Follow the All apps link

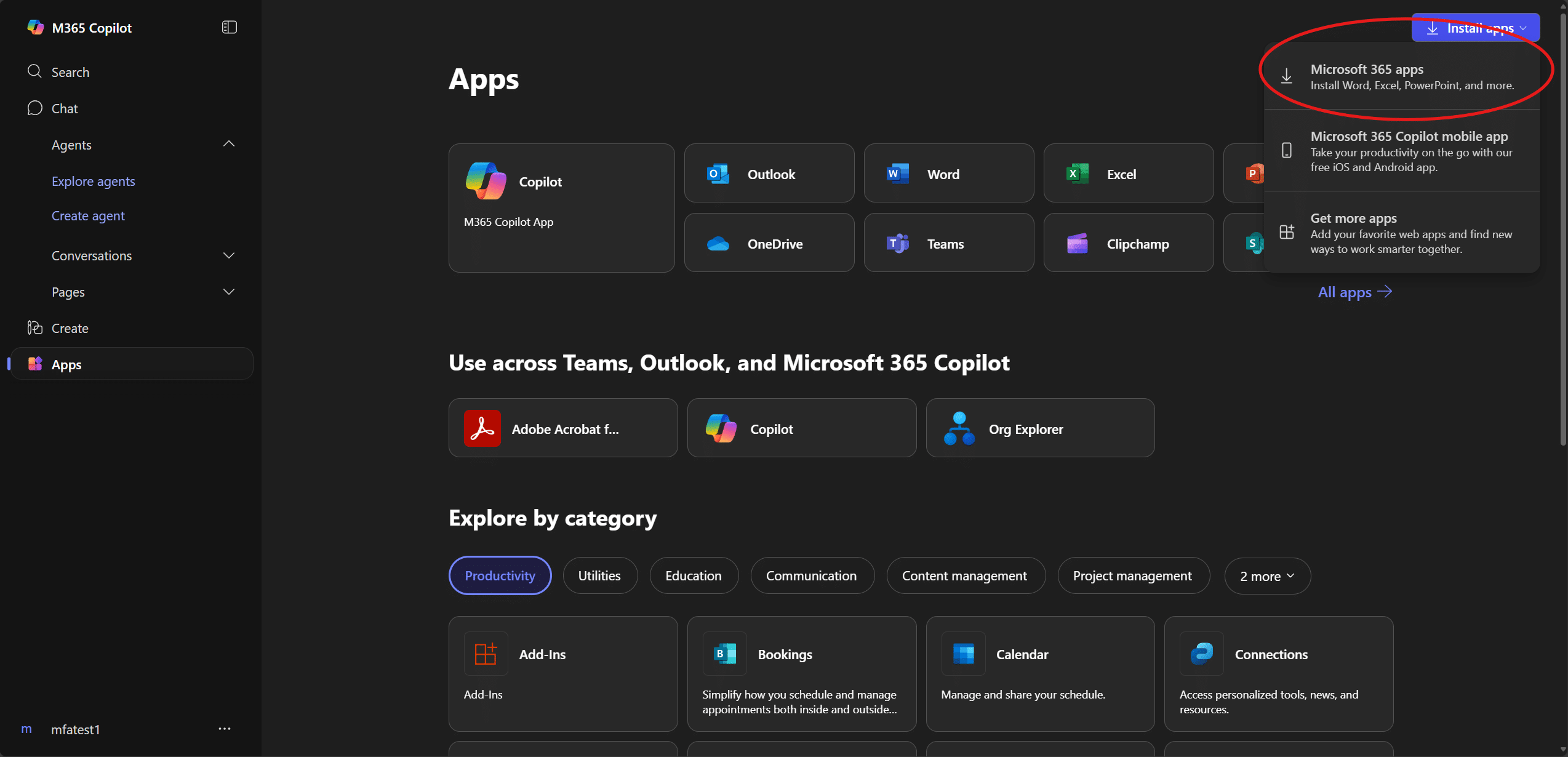(1354, 292)
